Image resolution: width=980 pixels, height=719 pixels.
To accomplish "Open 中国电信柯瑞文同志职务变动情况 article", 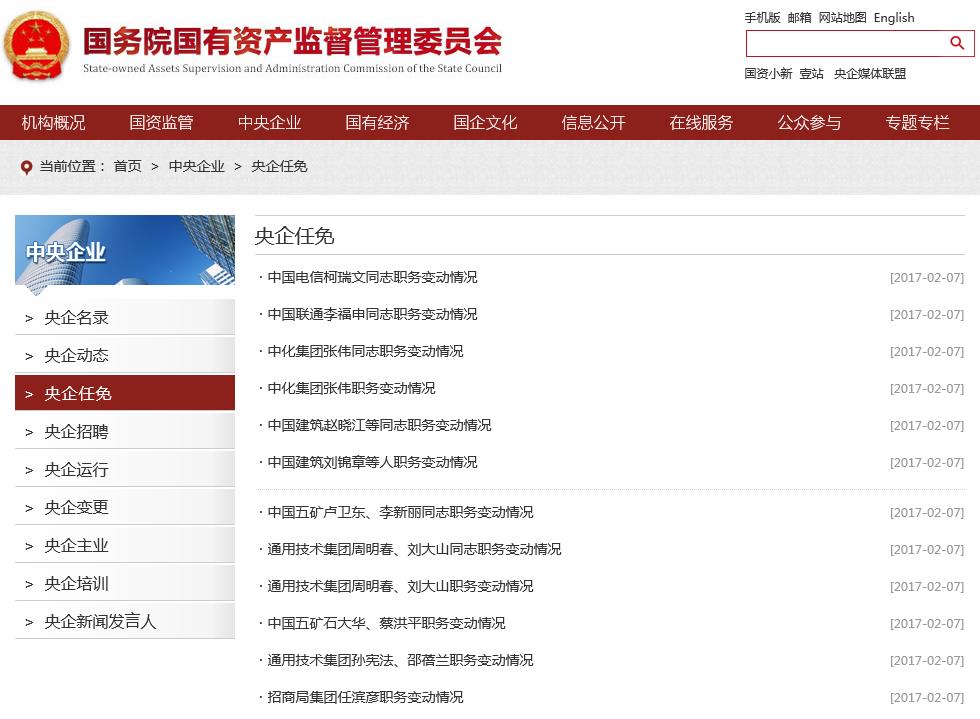I will [372, 277].
